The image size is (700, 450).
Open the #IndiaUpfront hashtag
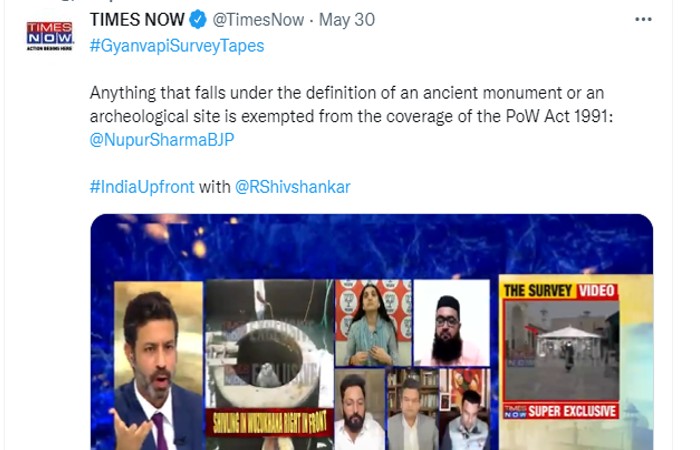pyautogui.click(x=142, y=187)
